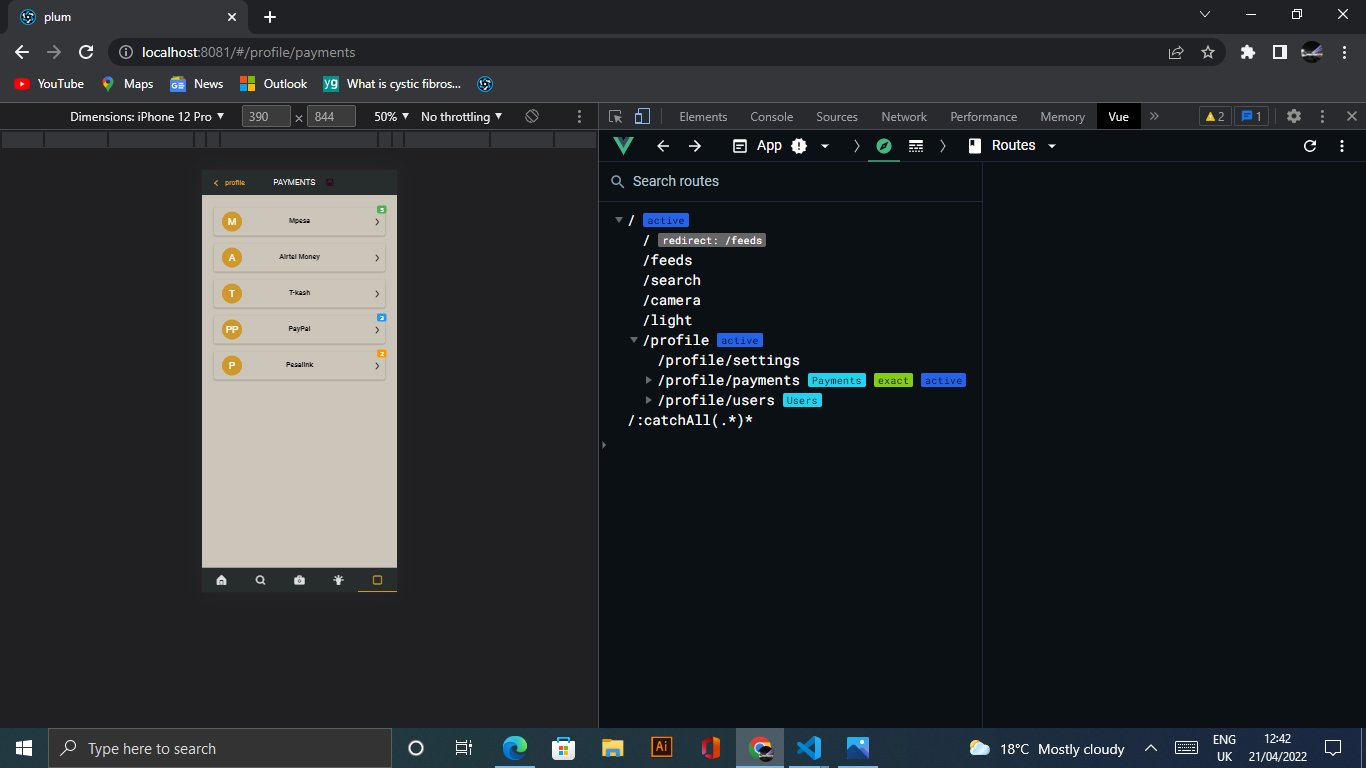Refresh the Vue devtools panel
The width and height of the screenshot is (1366, 768).
tap(1310, 146)
